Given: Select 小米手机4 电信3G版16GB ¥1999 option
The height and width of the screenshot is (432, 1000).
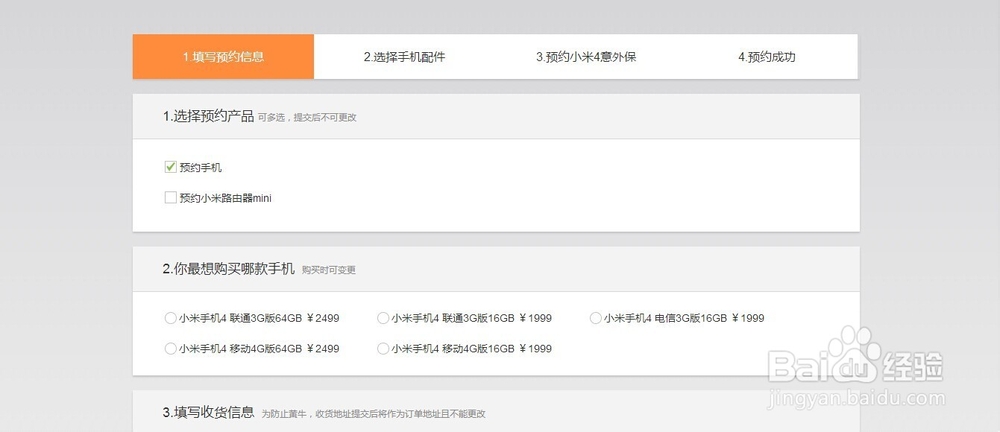Looking at the screenshot, I should [x=595, y=318].
